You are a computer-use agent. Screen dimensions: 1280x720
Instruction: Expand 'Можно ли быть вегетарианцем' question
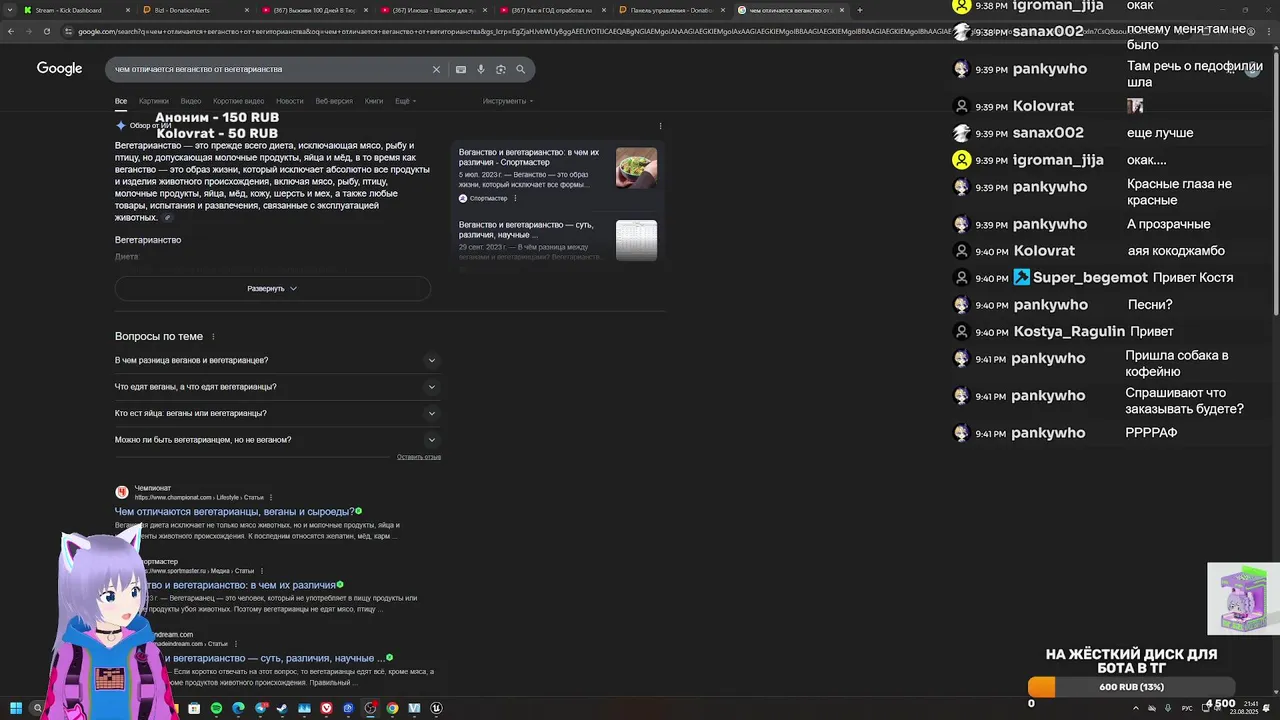276,440
